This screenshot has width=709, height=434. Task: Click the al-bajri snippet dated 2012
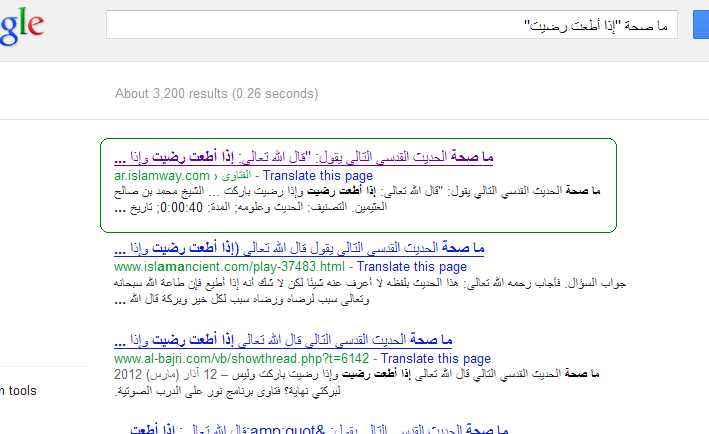[x=356, y=382]
